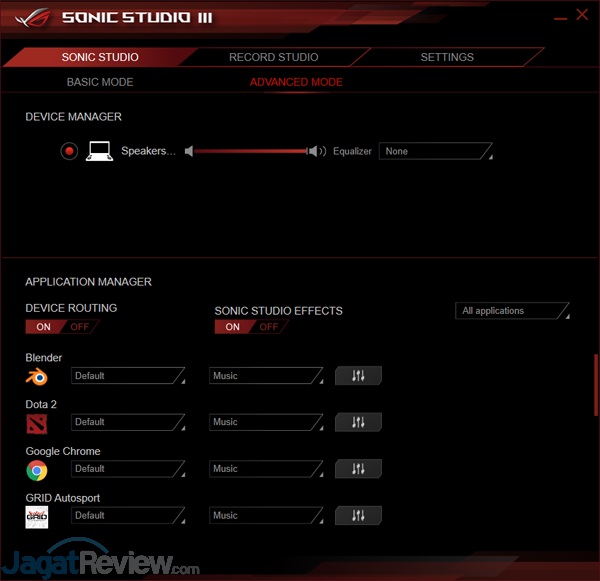Open Google Chrome's Music effect dropdown
The height and width of the screenshot is (581, 600).
(266, 469)
